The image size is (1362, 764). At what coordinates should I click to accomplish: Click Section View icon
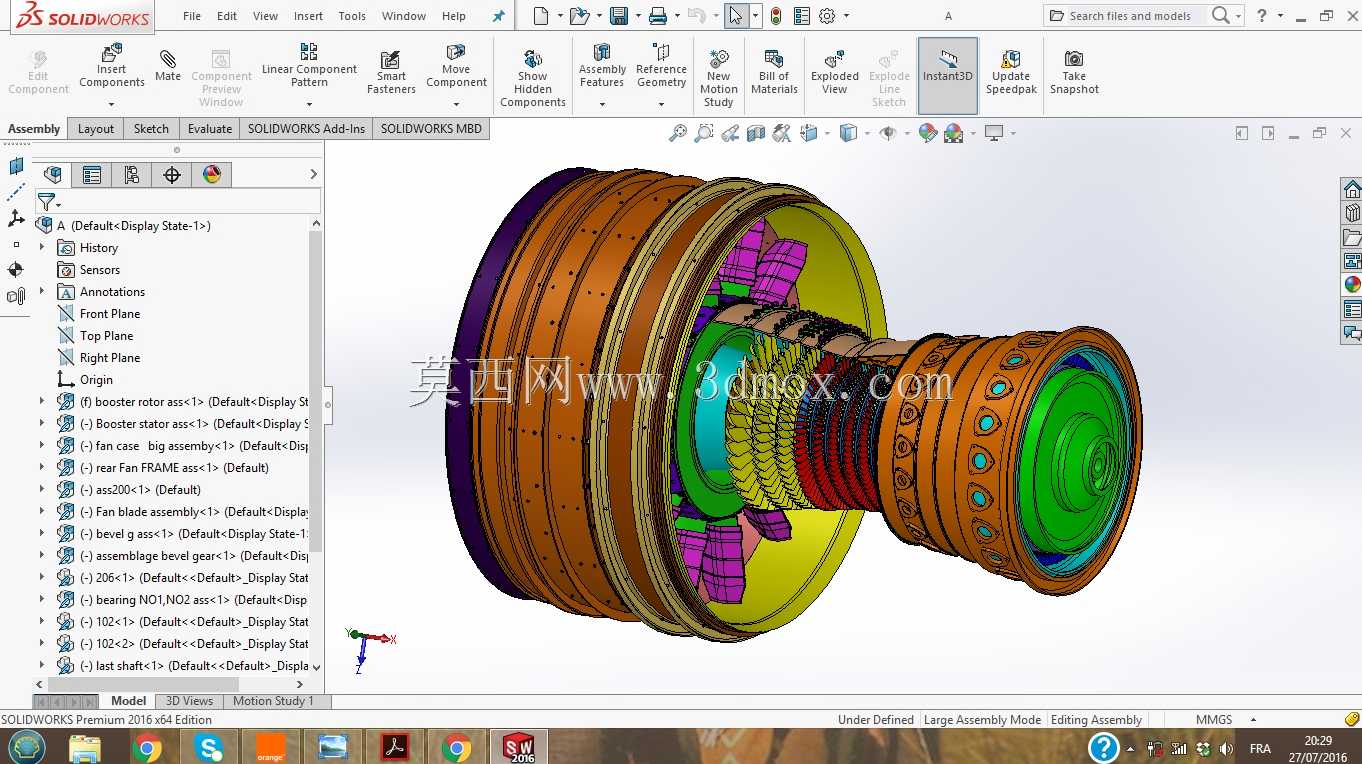point(756,133)
